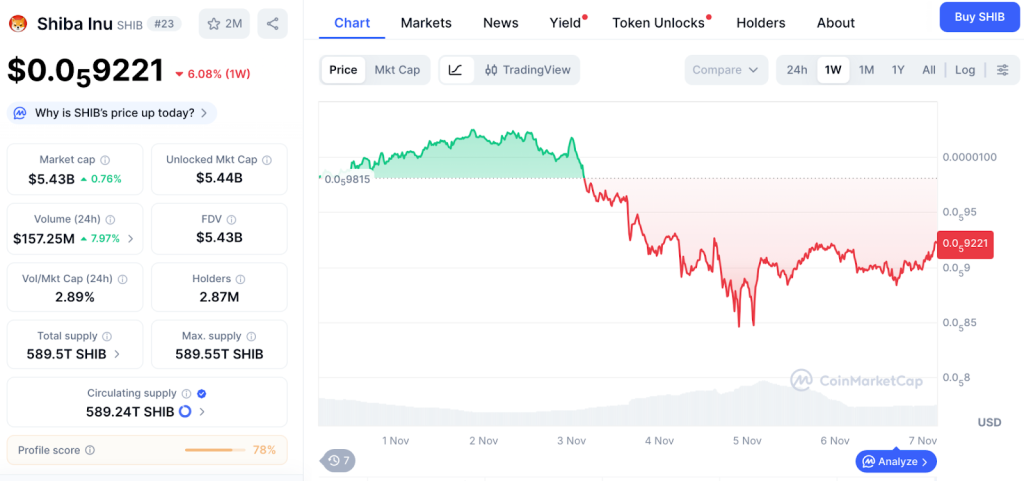The image size is (1024, 481).
Task: Open TradingView chart mode
Action: pyautogui.click(x=527, y=70)
